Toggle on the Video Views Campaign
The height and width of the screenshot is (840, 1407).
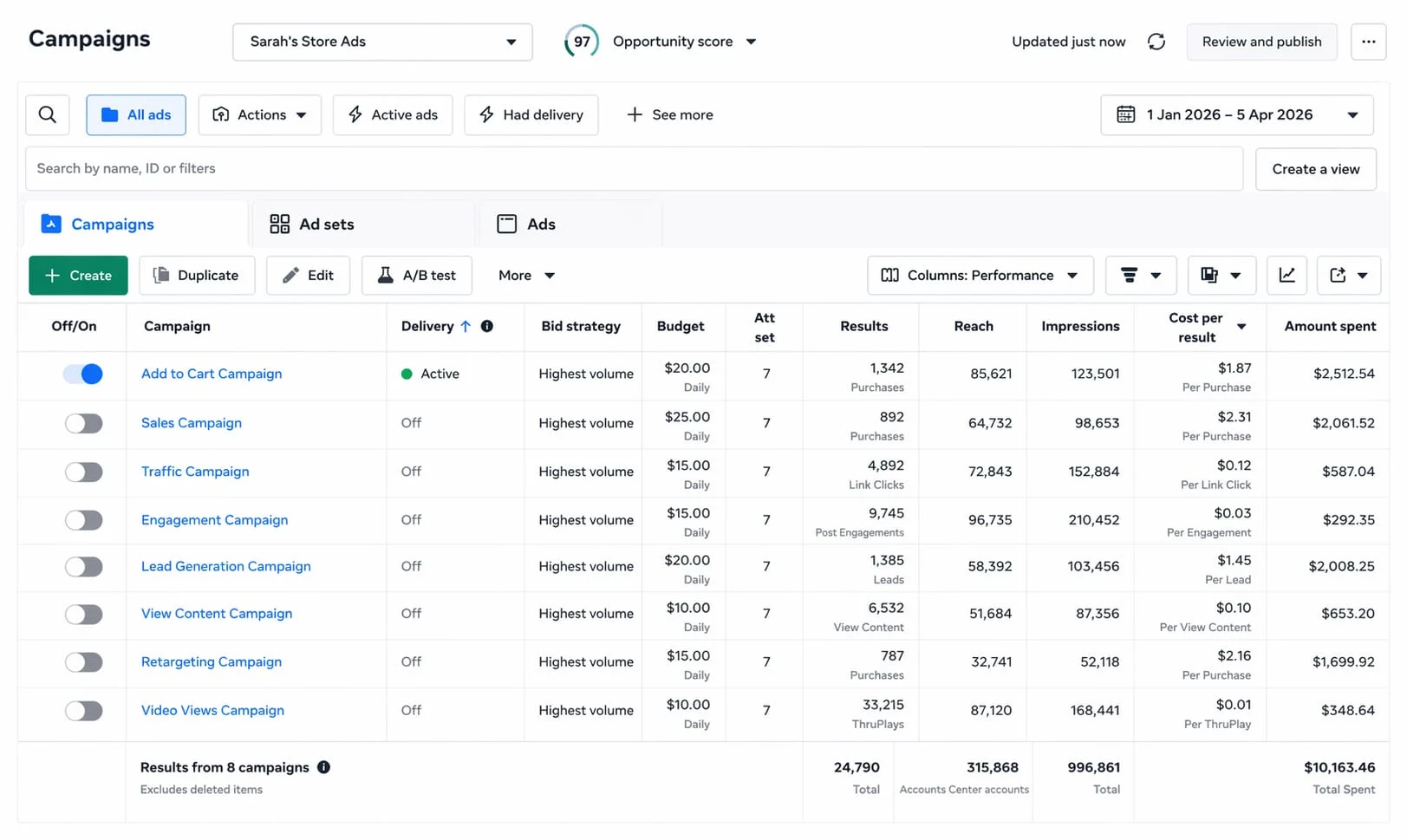click(x=83, y=711)
